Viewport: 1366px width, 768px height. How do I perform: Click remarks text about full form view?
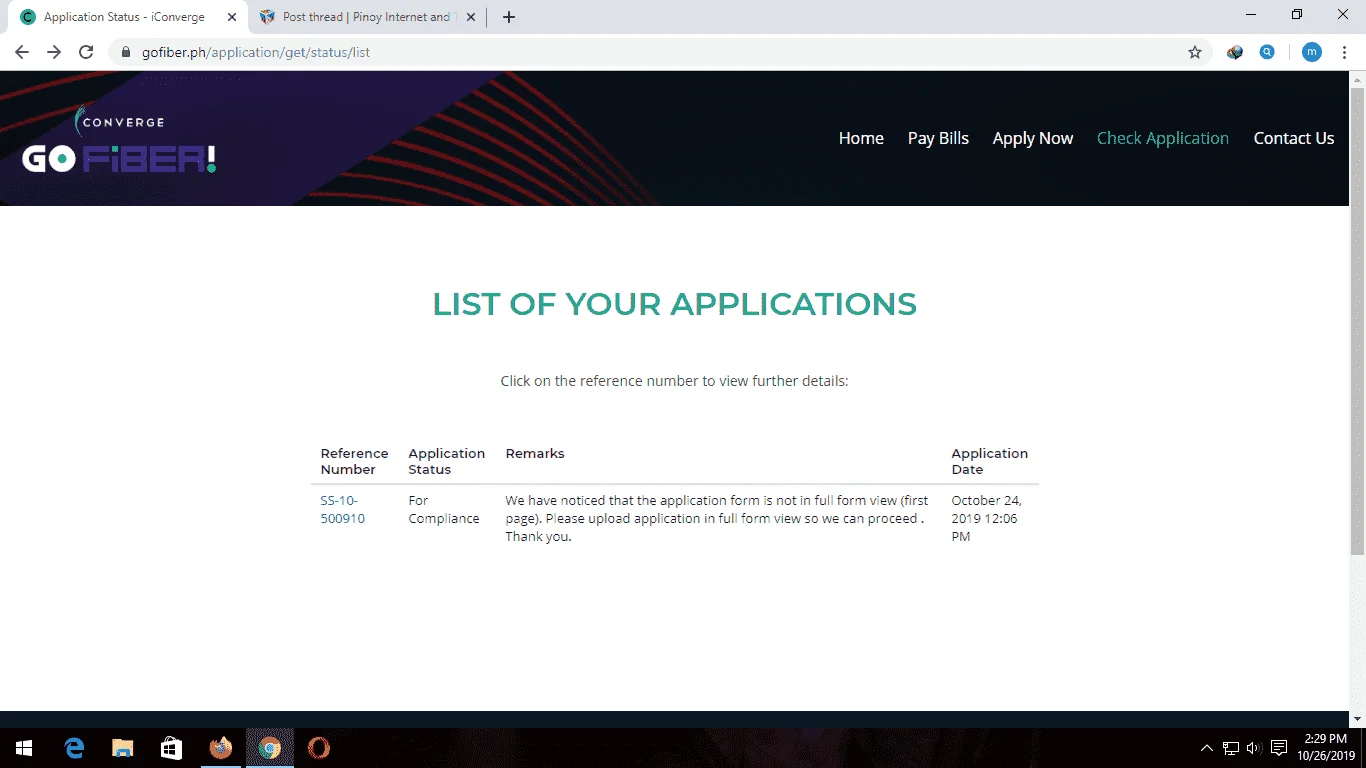coord(717,518)
